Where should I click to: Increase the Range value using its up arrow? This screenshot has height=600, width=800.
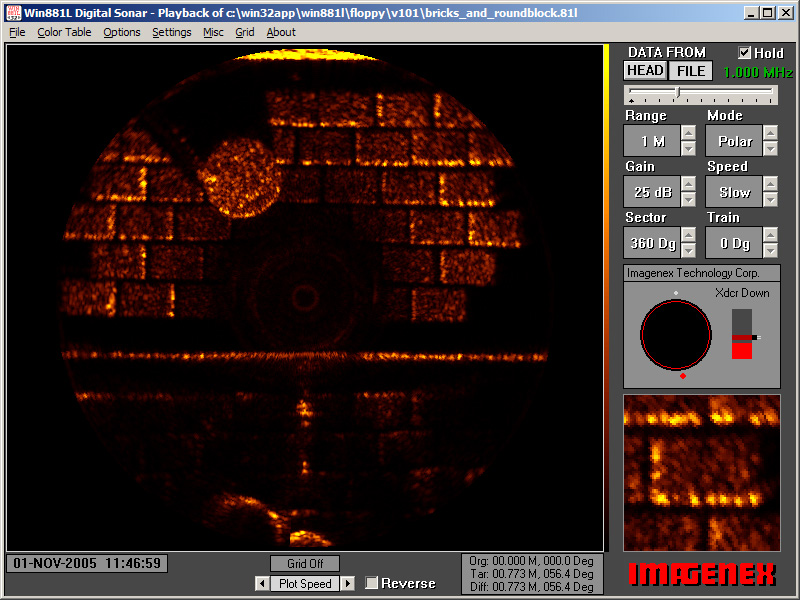(691, 134)
